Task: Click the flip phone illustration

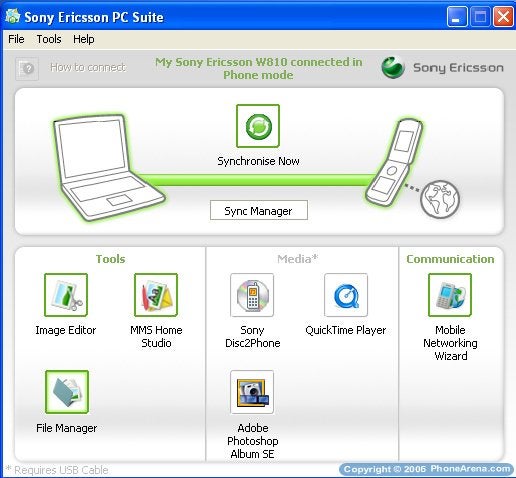Action: [393, 162]
